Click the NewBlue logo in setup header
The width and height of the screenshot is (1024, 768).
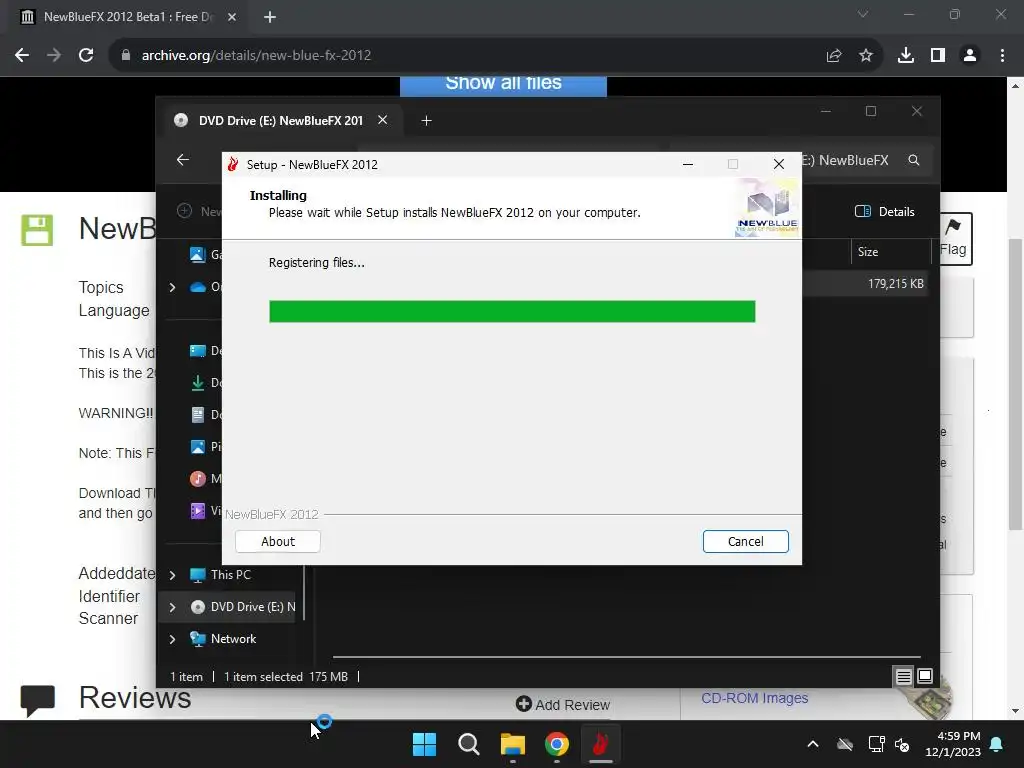click(x=767, y=208)
